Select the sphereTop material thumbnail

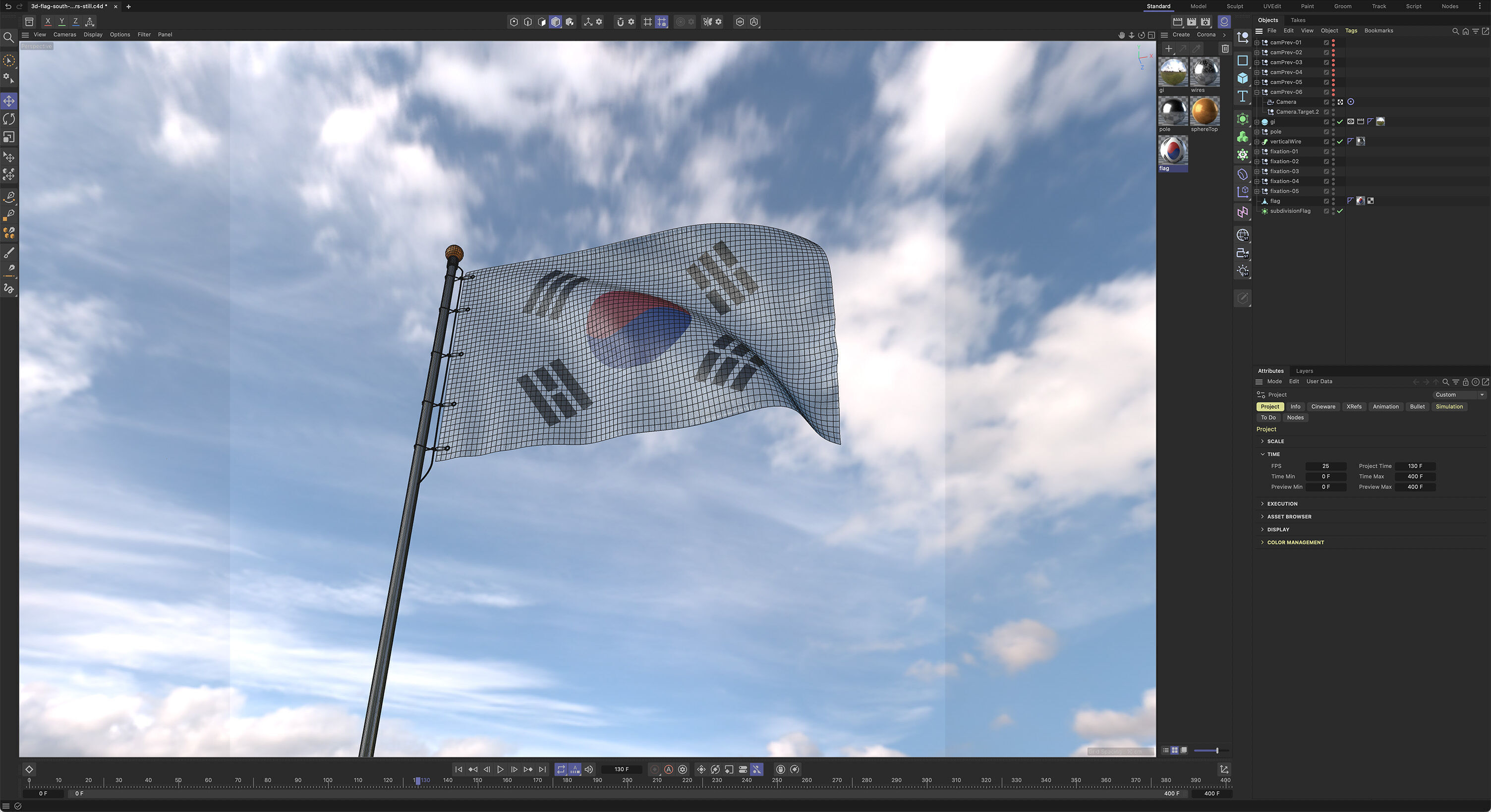click(x=1204, y=111)
